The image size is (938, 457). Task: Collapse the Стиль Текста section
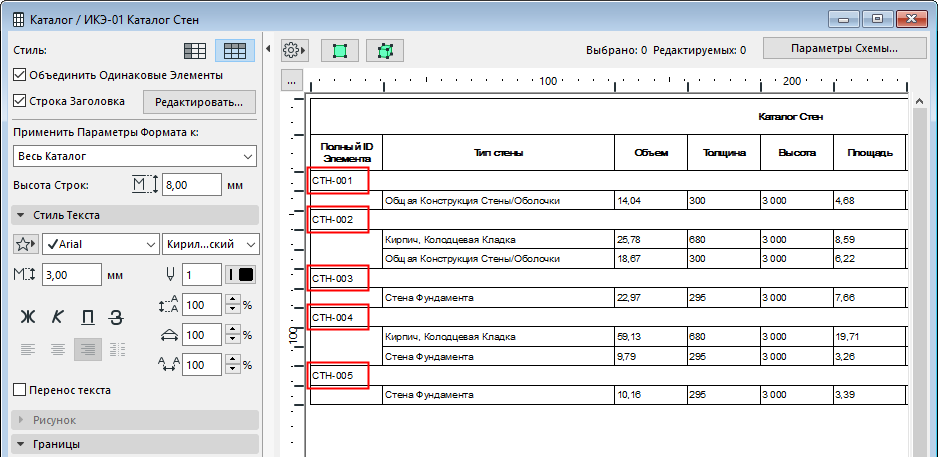[x=21, y=215]
